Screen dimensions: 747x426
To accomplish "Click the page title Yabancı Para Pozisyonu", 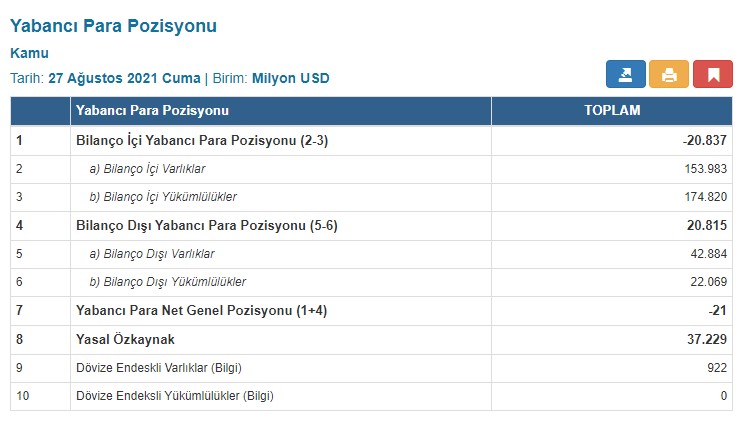I will [x=113, y=26].
